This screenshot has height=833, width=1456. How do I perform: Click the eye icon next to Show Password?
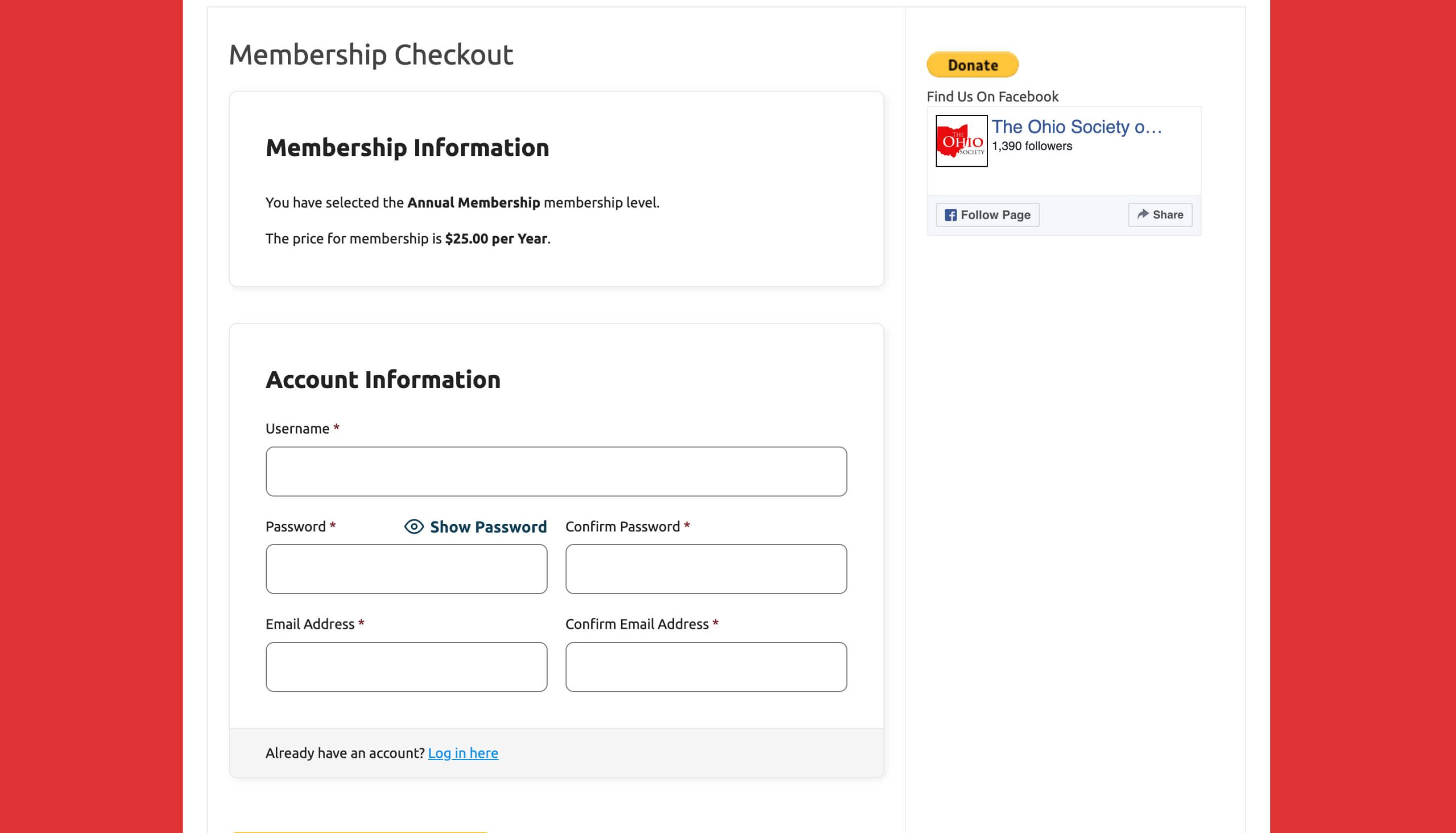pyautogui.click(x=413, y=526)
